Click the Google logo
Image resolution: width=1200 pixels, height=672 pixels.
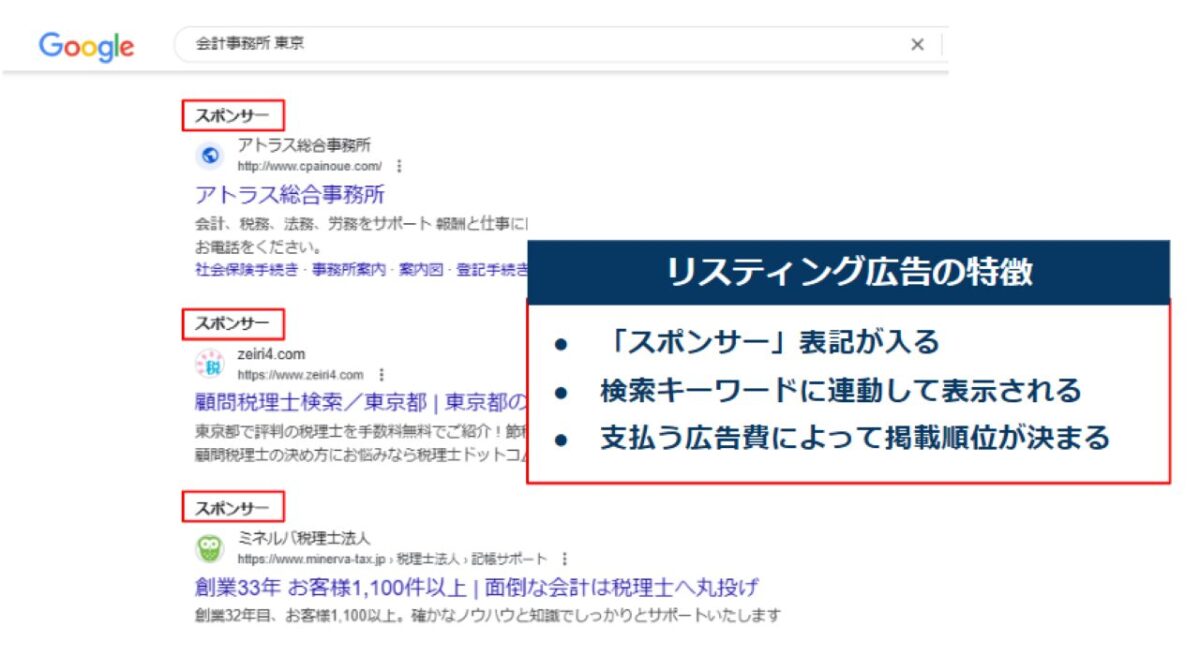tap(86, 46)
